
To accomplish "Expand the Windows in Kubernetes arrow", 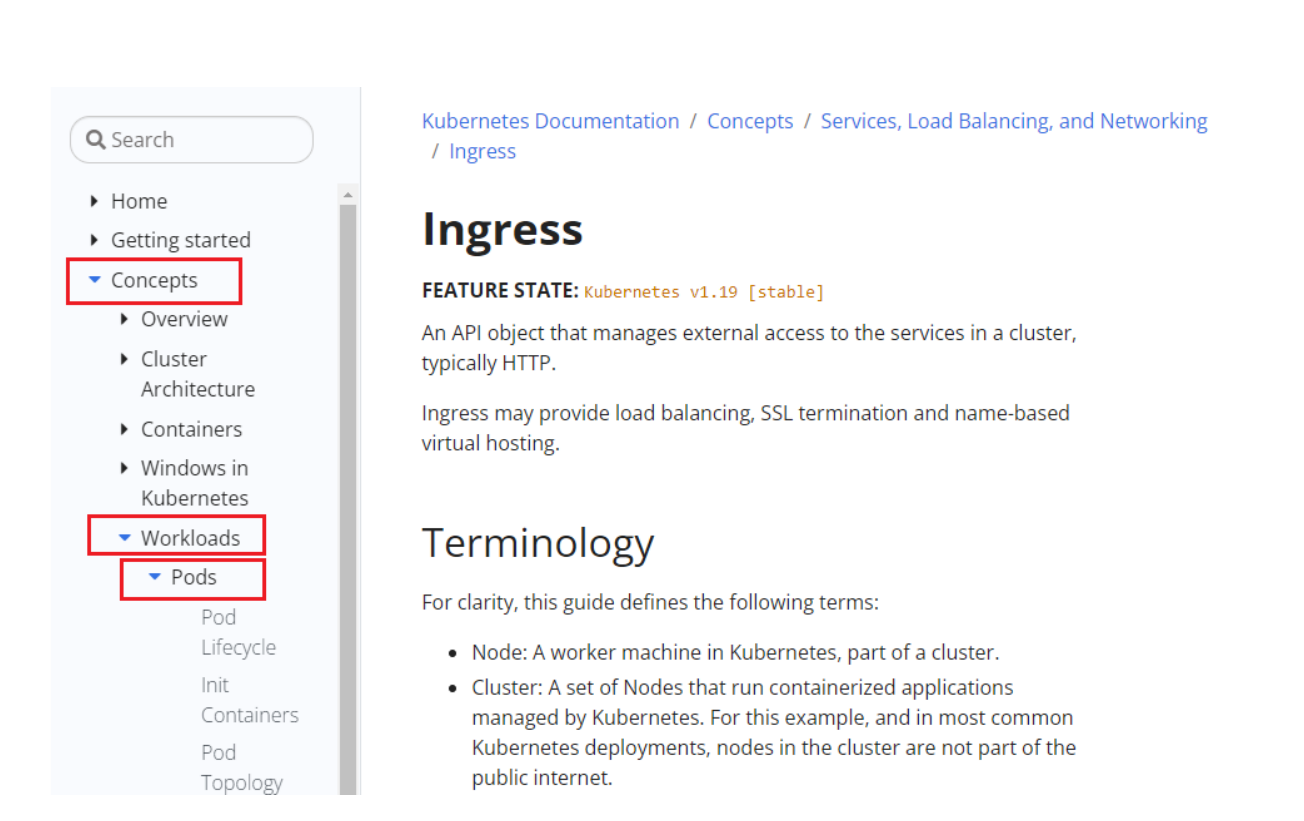I will click(x=124, y=468).
